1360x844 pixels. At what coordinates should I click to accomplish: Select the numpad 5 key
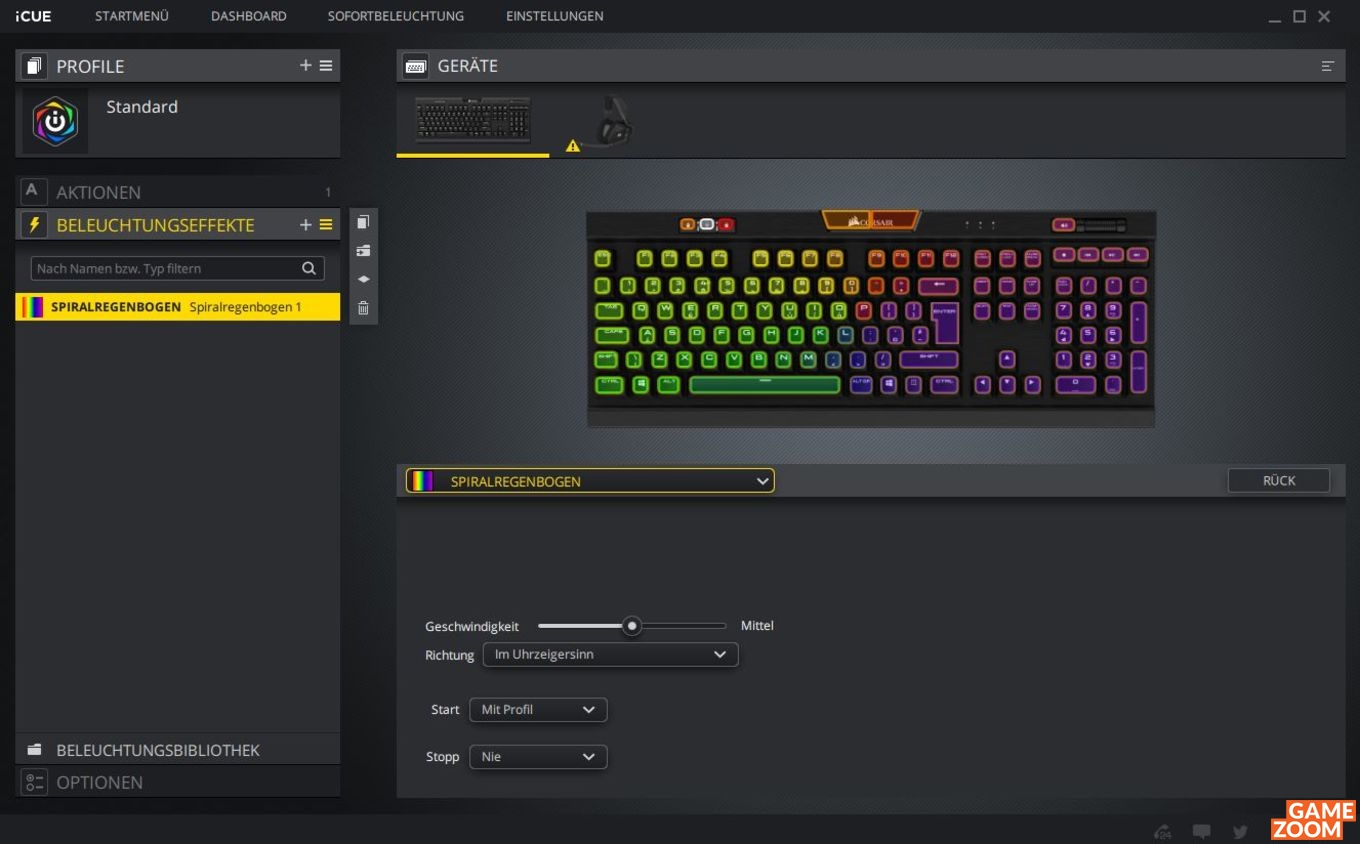click(1088, 335)
